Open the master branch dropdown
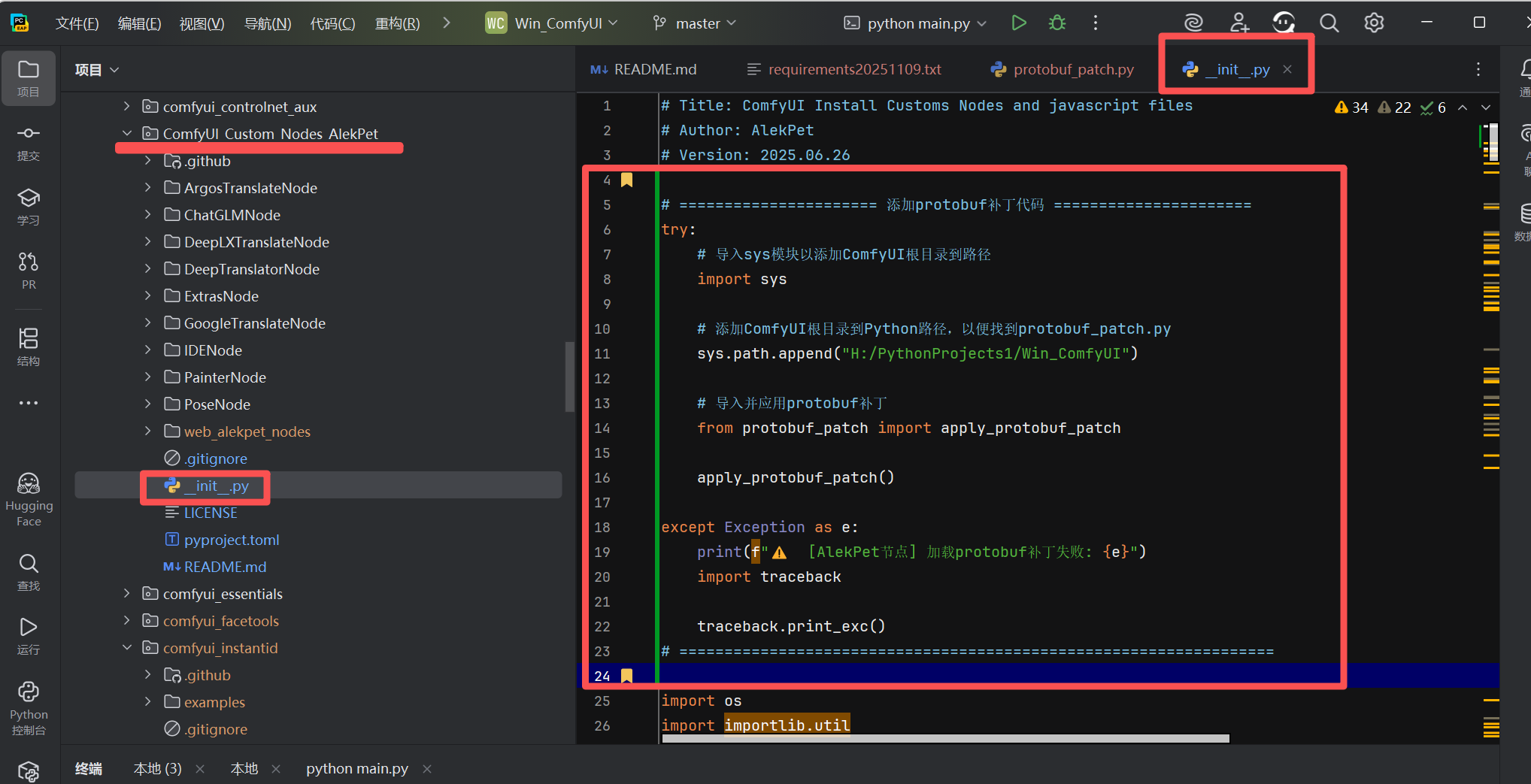Viewport: 1531px width, 784px height. 694,23
